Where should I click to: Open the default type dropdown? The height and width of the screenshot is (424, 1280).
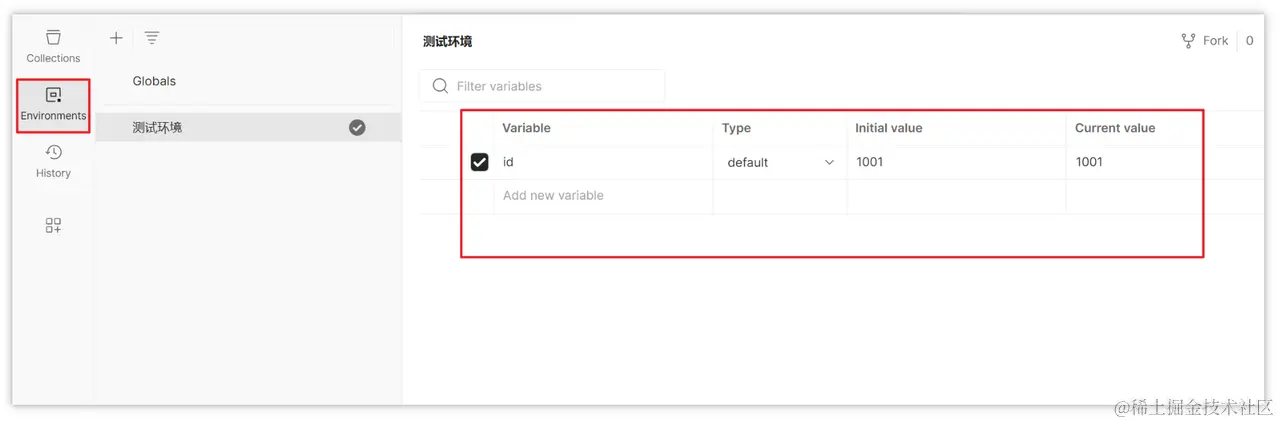[x=780, y=162]
